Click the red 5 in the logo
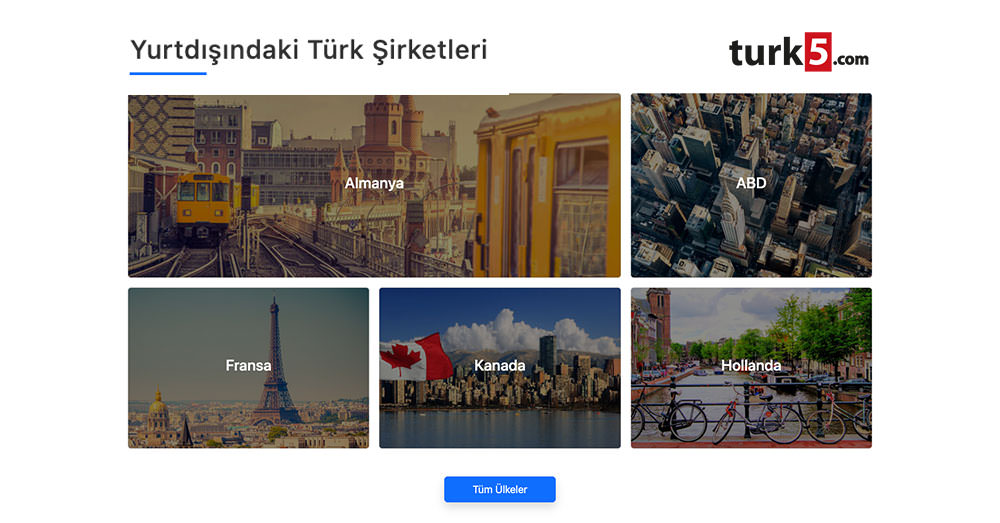 point(818,52)
